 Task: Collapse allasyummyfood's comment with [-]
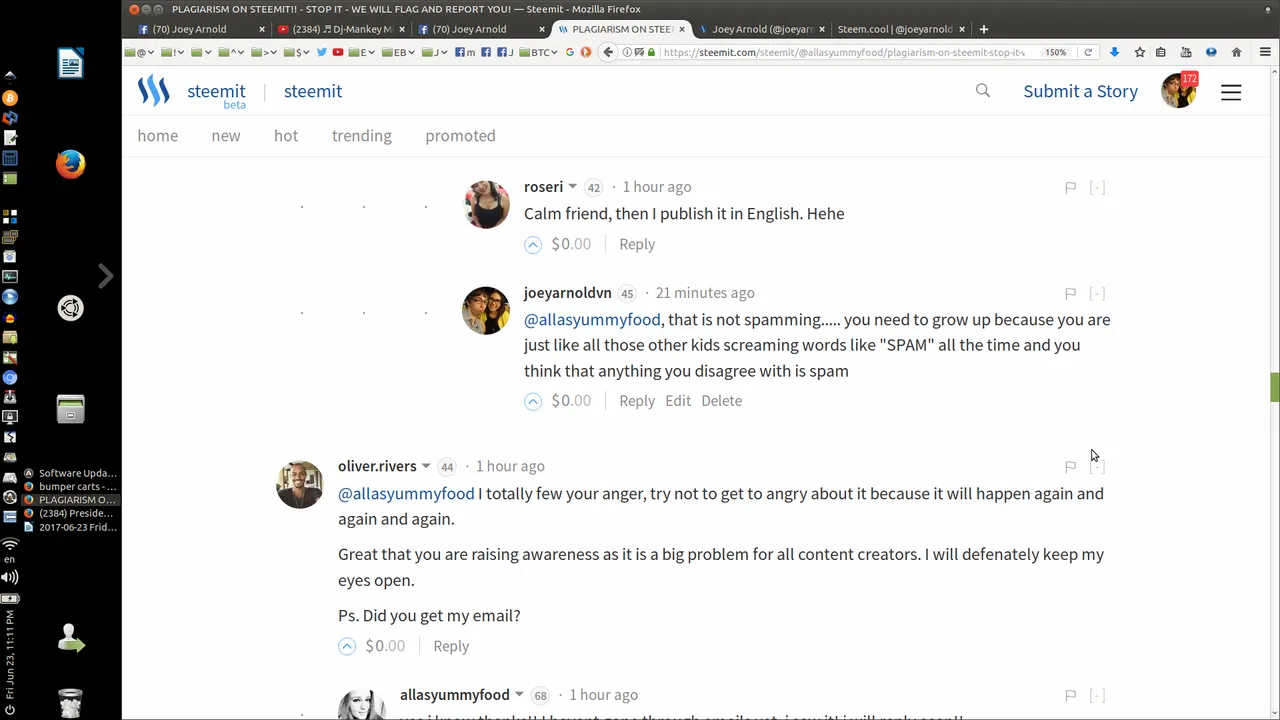[x=1097, y=696]
